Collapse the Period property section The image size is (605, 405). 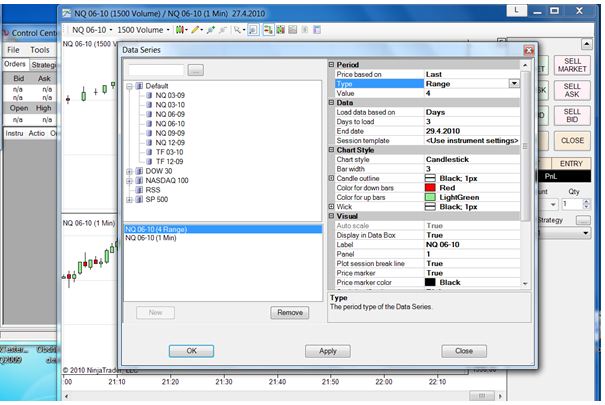click(x=332, y=64)
